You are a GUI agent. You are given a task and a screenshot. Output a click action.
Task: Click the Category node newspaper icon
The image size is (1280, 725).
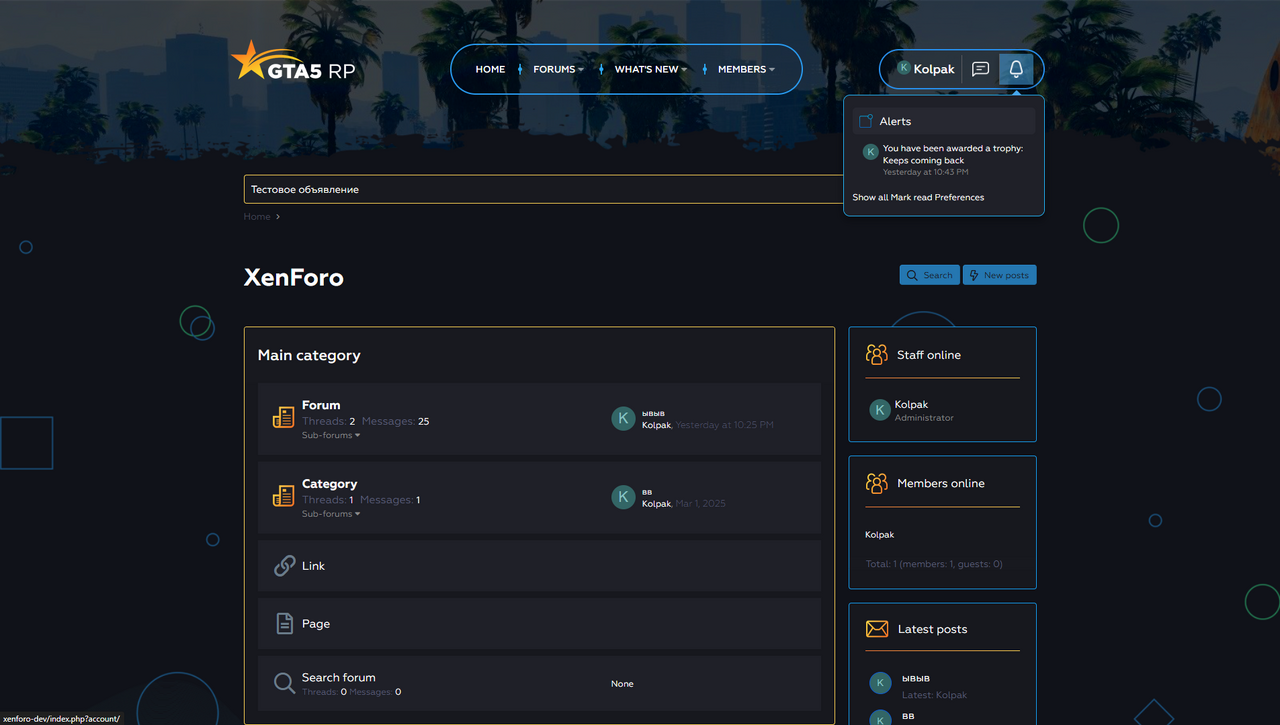coord(283,496)
